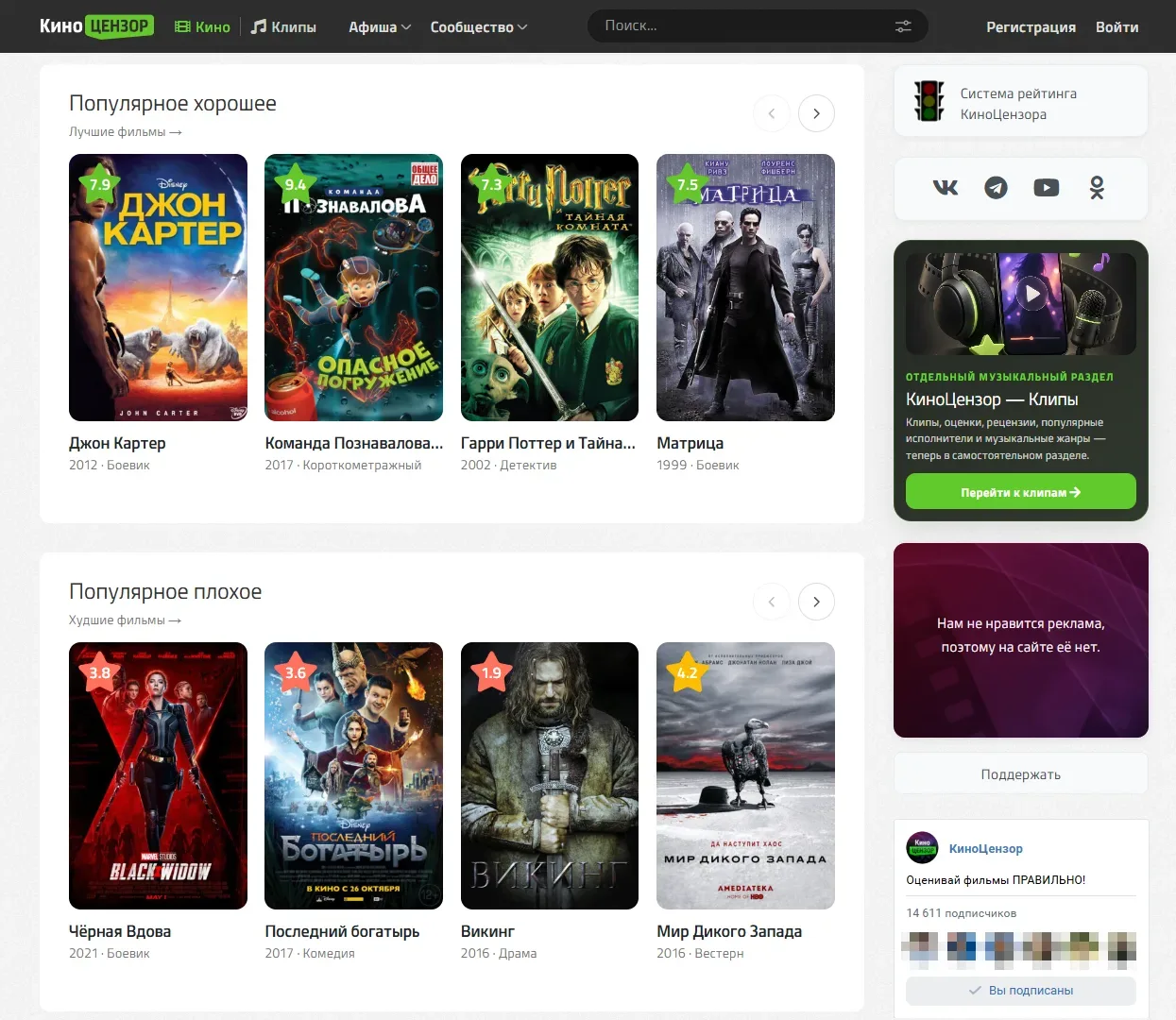Open the Чёрная Вдова movie poster
Image resolution: width=1176 pixels, height=1020 pixels.
click(158, 775)
